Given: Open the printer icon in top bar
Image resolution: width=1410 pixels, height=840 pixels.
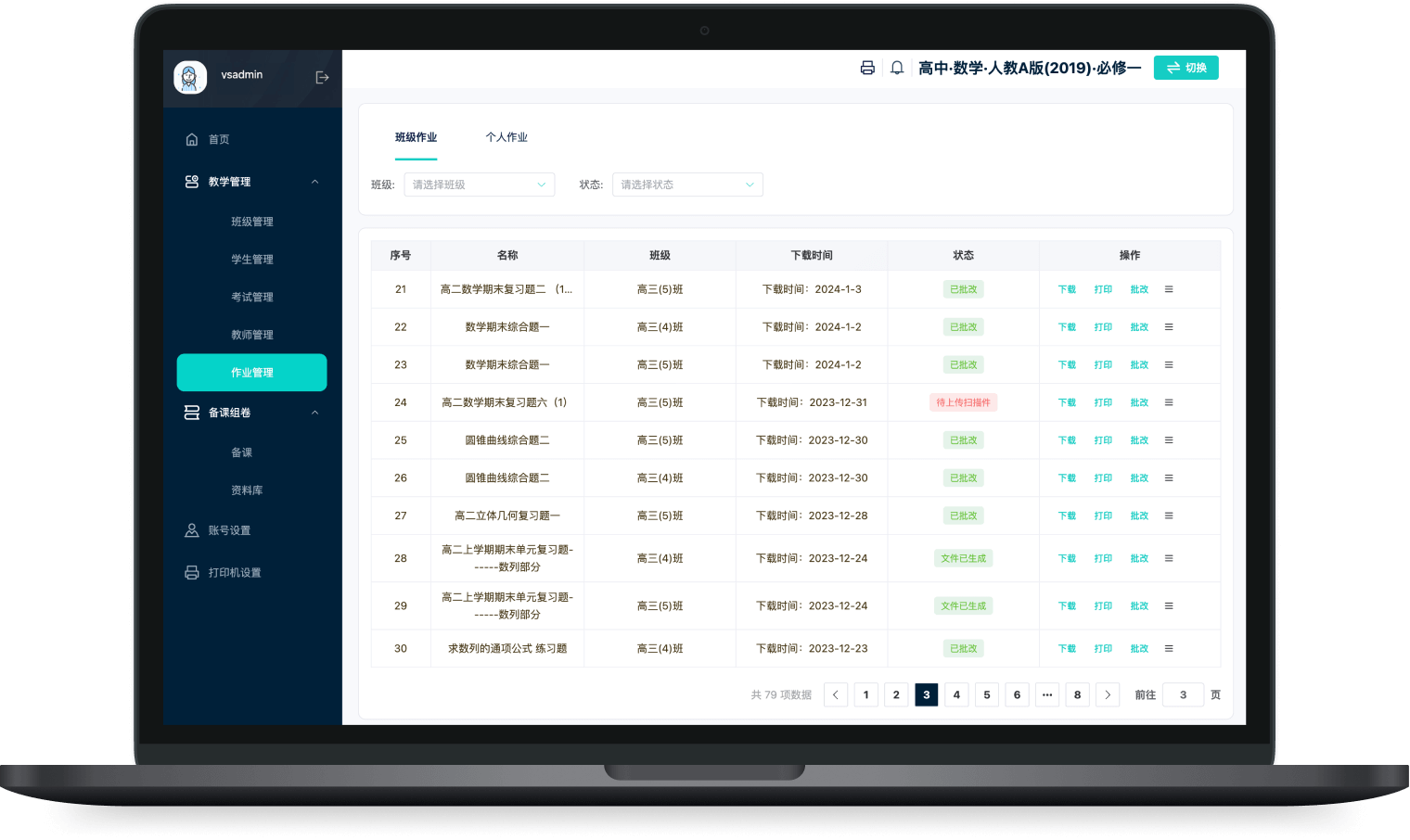Looking at the screenshot, I should tap(867, 68).
